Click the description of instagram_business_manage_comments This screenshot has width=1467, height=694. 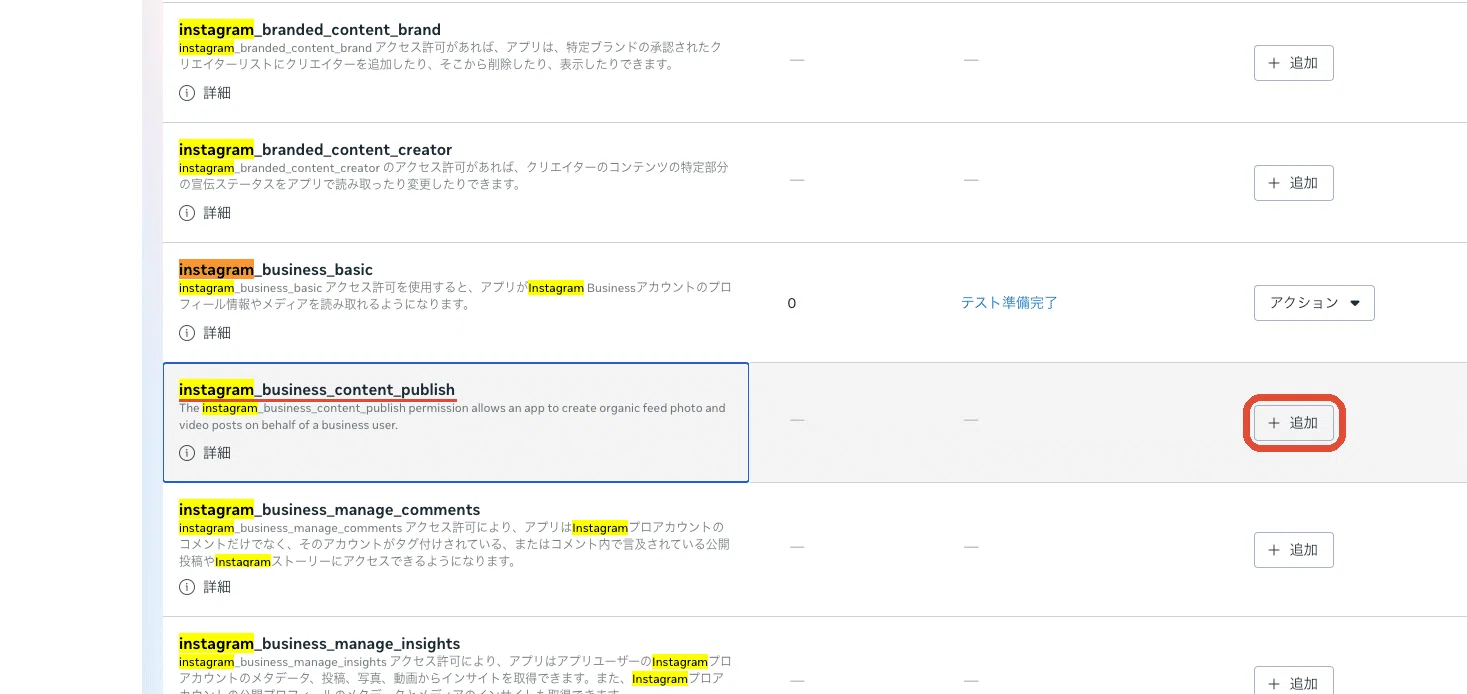454,544
